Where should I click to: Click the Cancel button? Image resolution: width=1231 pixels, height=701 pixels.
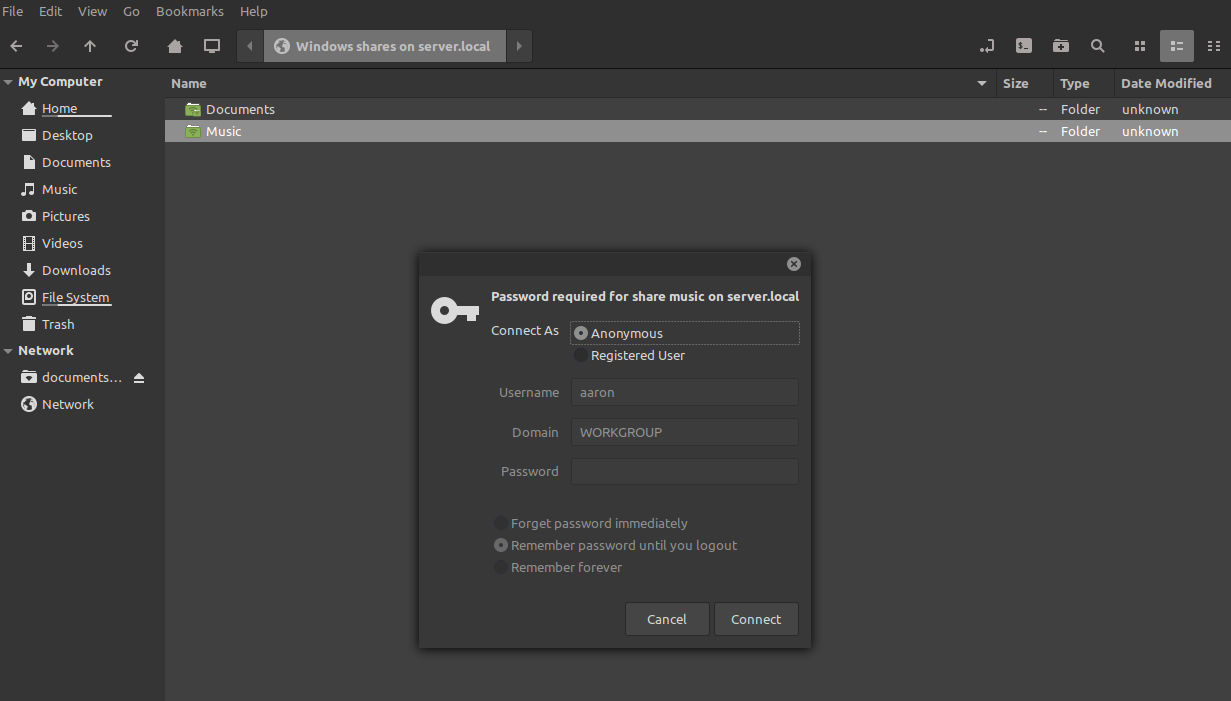(x=667, y=619)
